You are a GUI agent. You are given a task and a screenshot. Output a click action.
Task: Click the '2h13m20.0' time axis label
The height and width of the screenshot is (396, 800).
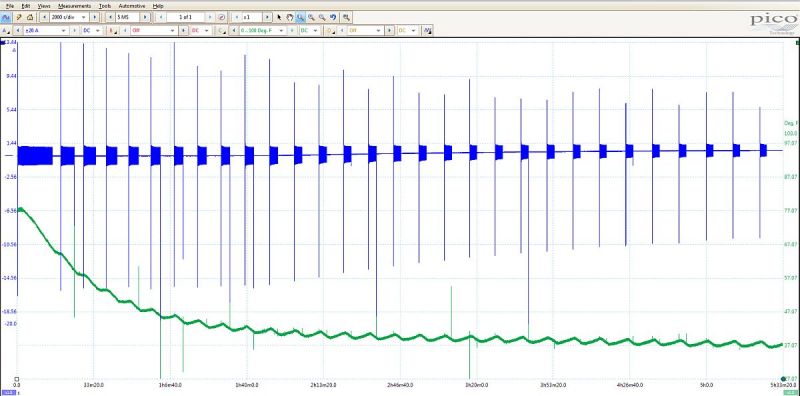[x=323, y=385]
